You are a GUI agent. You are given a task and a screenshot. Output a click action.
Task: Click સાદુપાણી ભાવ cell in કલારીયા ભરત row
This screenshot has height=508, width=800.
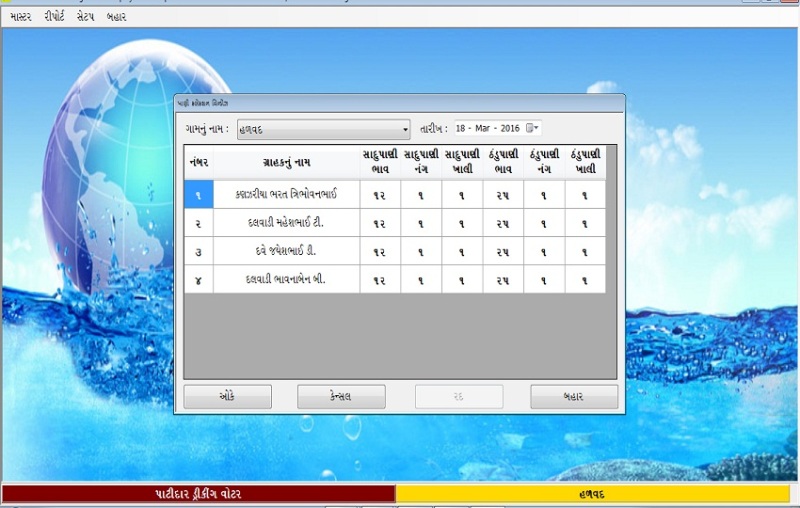[x=380, y=194]
